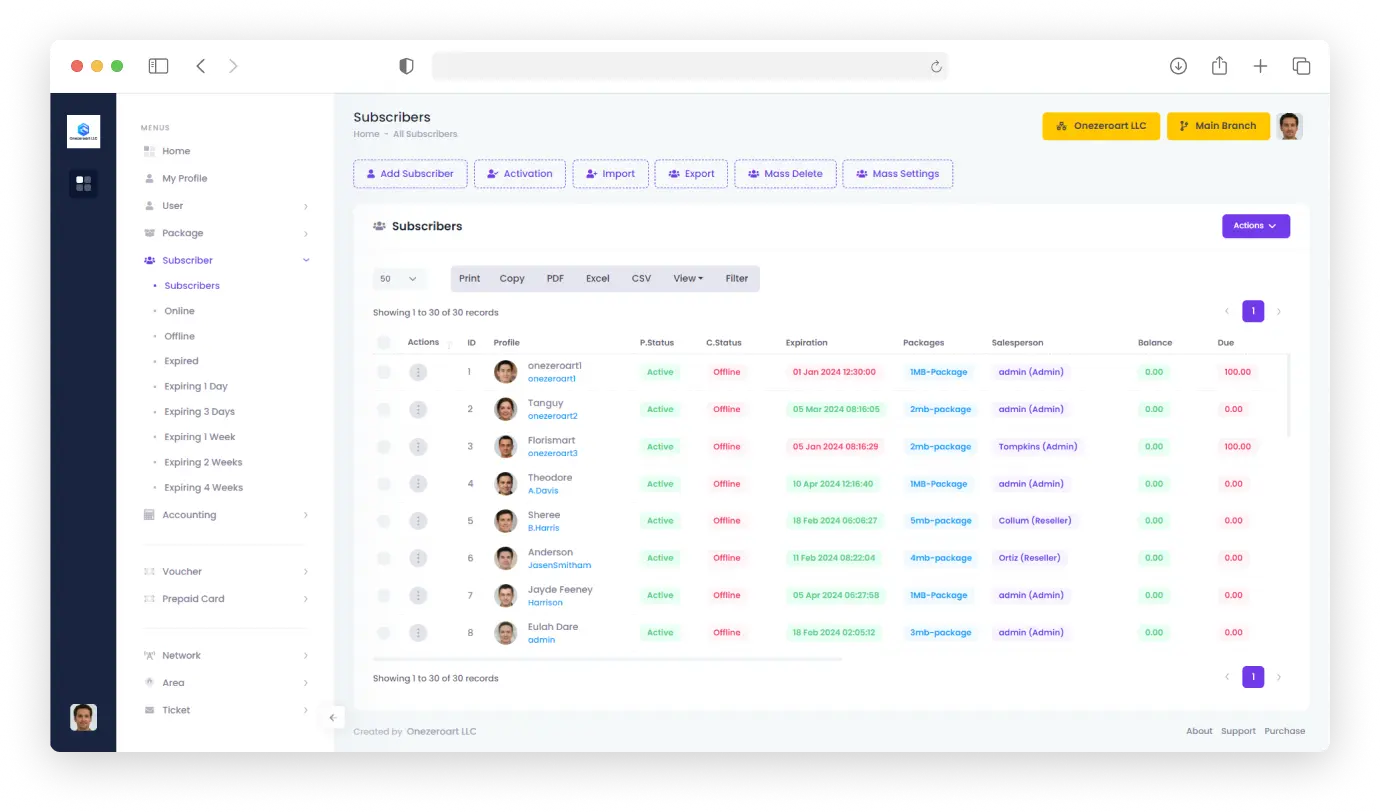
Task: Open actions menu for Jayde Feeney row
Action: click(418, 595)
